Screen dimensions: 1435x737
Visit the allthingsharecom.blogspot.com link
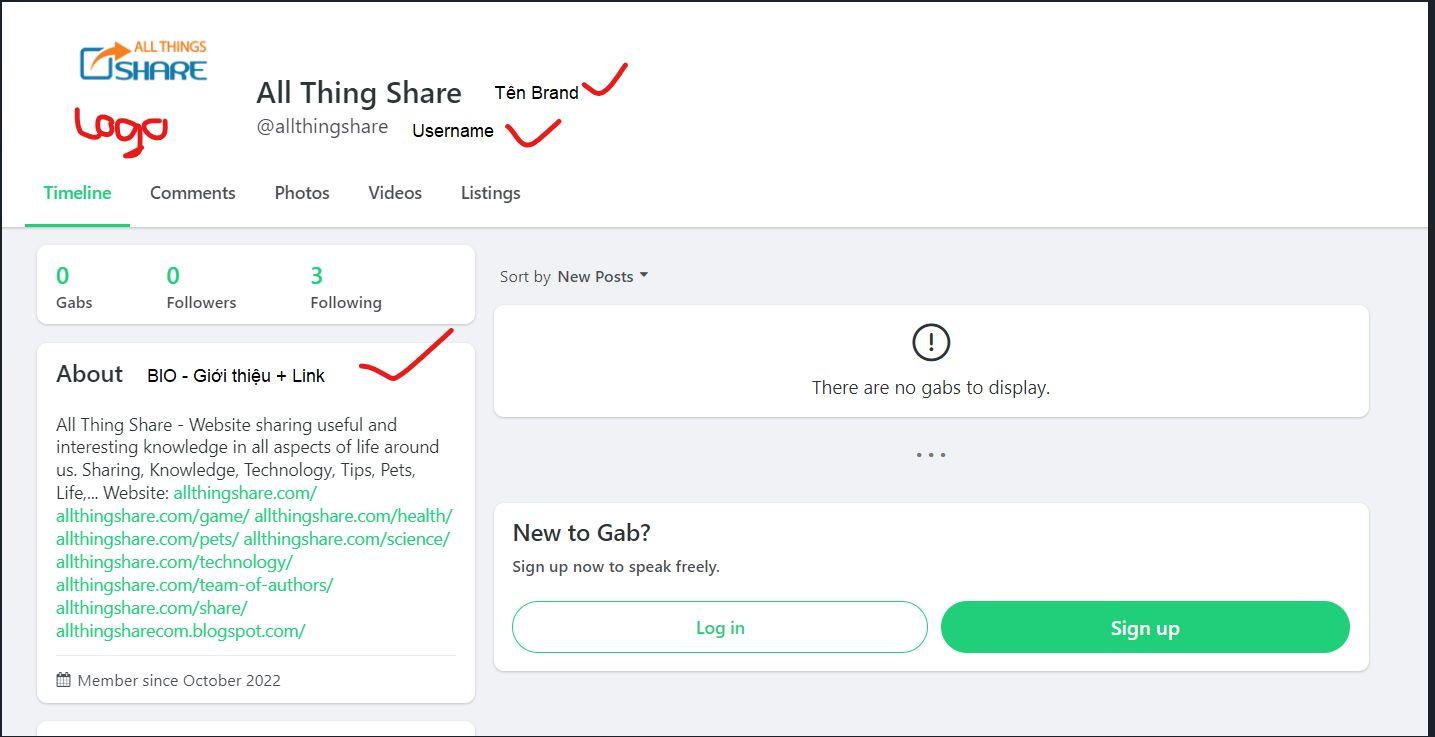click(180, 631)
